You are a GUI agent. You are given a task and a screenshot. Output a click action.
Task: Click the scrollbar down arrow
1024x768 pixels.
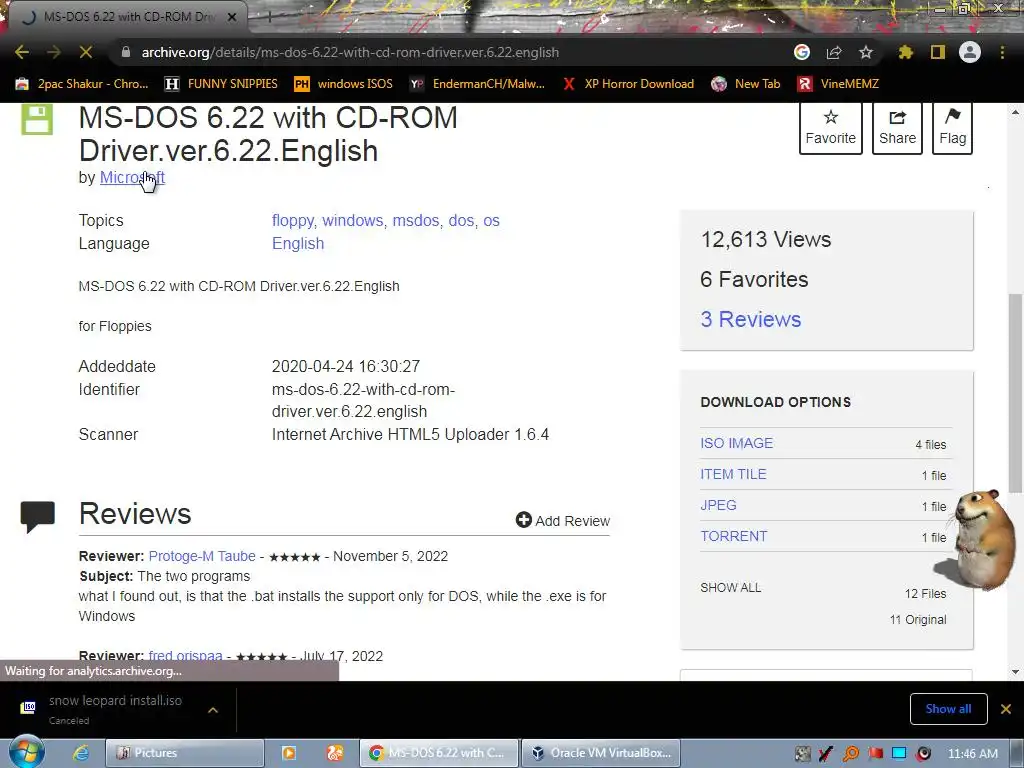[x=1015, y=671]
